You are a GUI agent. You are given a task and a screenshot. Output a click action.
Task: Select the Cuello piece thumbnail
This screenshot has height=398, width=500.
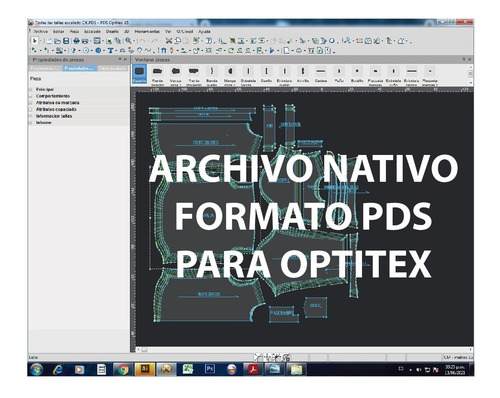tap(266, 75)
